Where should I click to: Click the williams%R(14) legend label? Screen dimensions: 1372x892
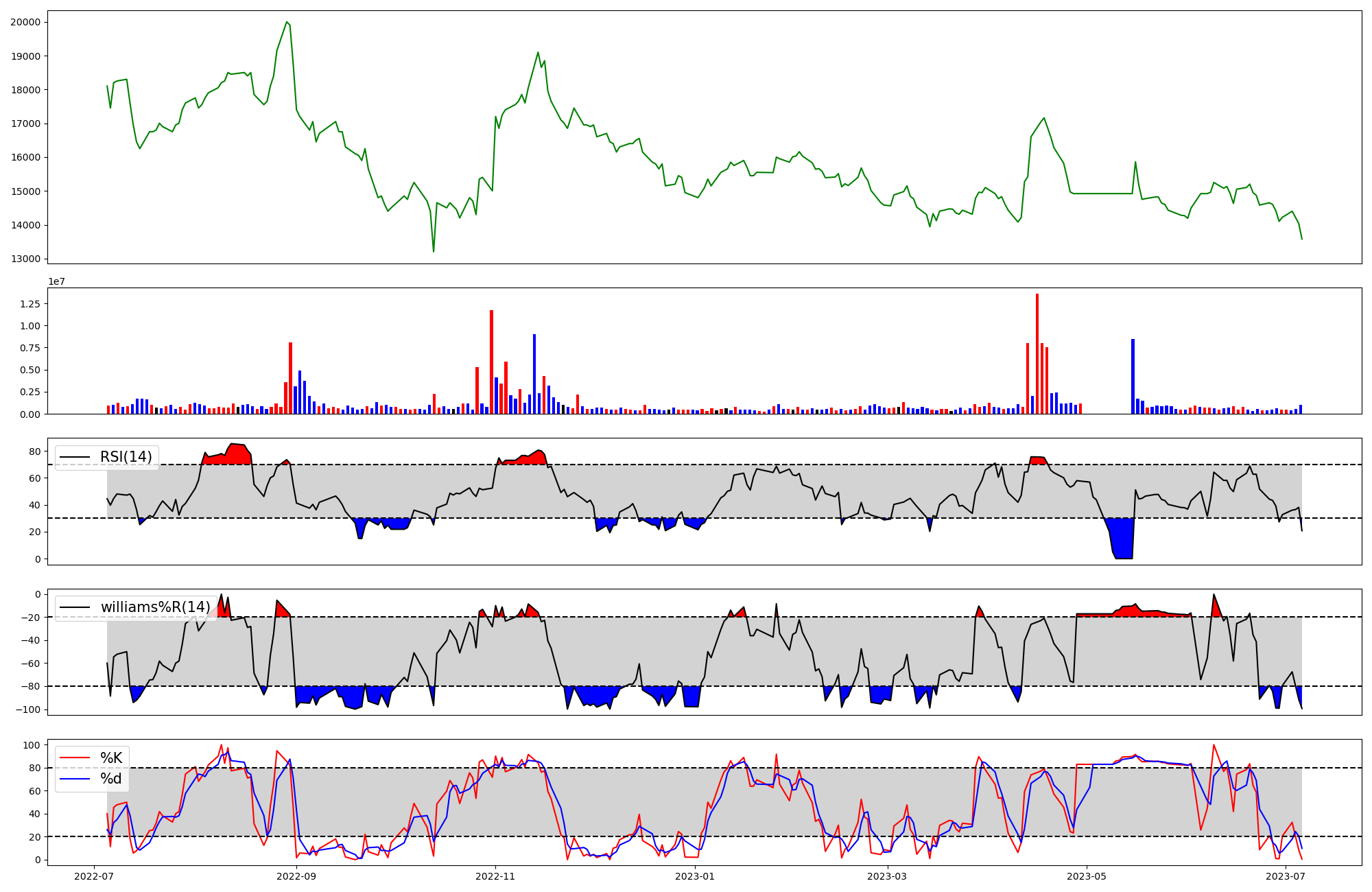pos(155,607)
